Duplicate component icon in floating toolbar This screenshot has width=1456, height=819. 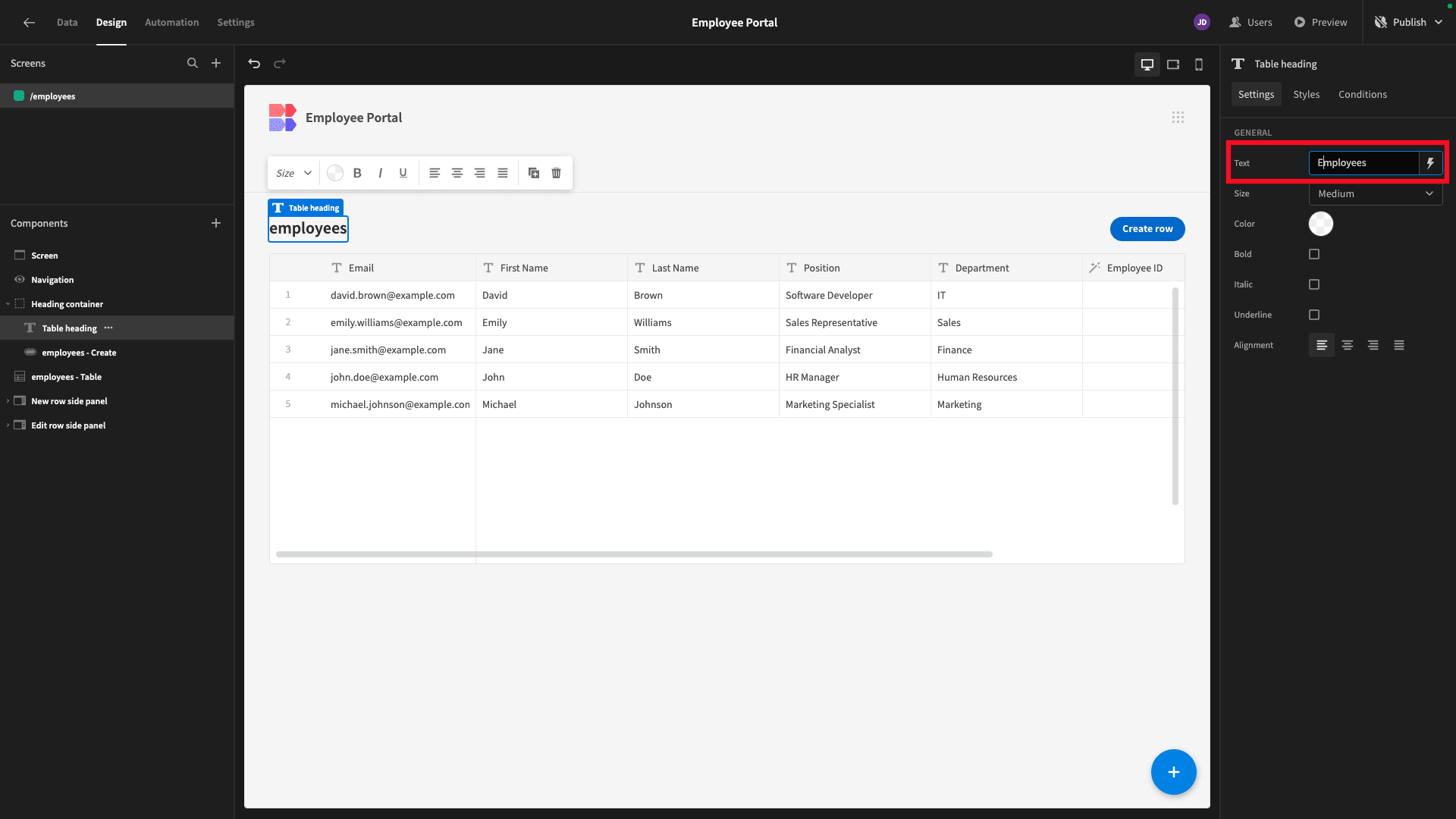pyautogui.click(x=534, y=173)
